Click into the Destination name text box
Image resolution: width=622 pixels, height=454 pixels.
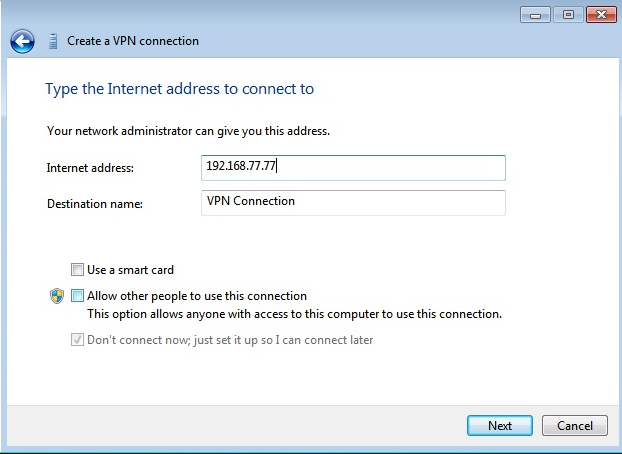353,202
